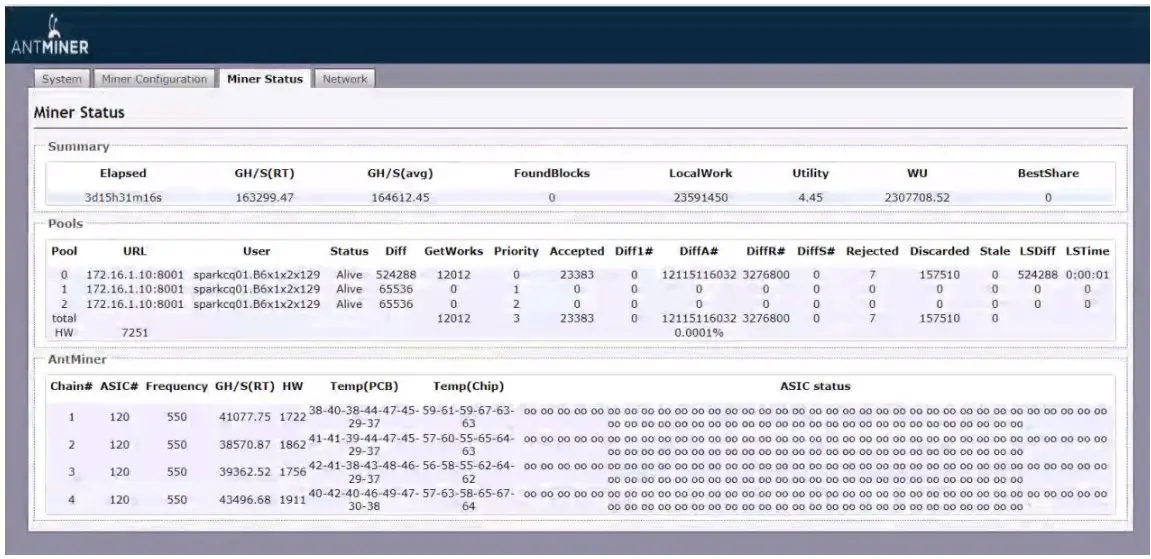Image resolution: width=1151 pixels, height=559 pixels.
Task: Click pool 2 Alive status
Action: (349, 304)
